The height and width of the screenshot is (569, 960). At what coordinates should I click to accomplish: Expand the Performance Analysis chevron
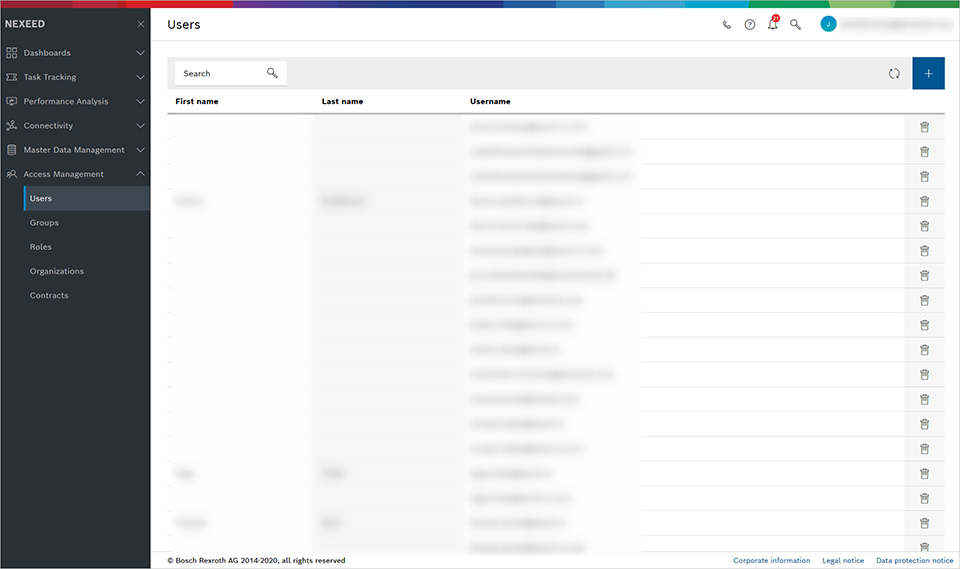point(140,101)
